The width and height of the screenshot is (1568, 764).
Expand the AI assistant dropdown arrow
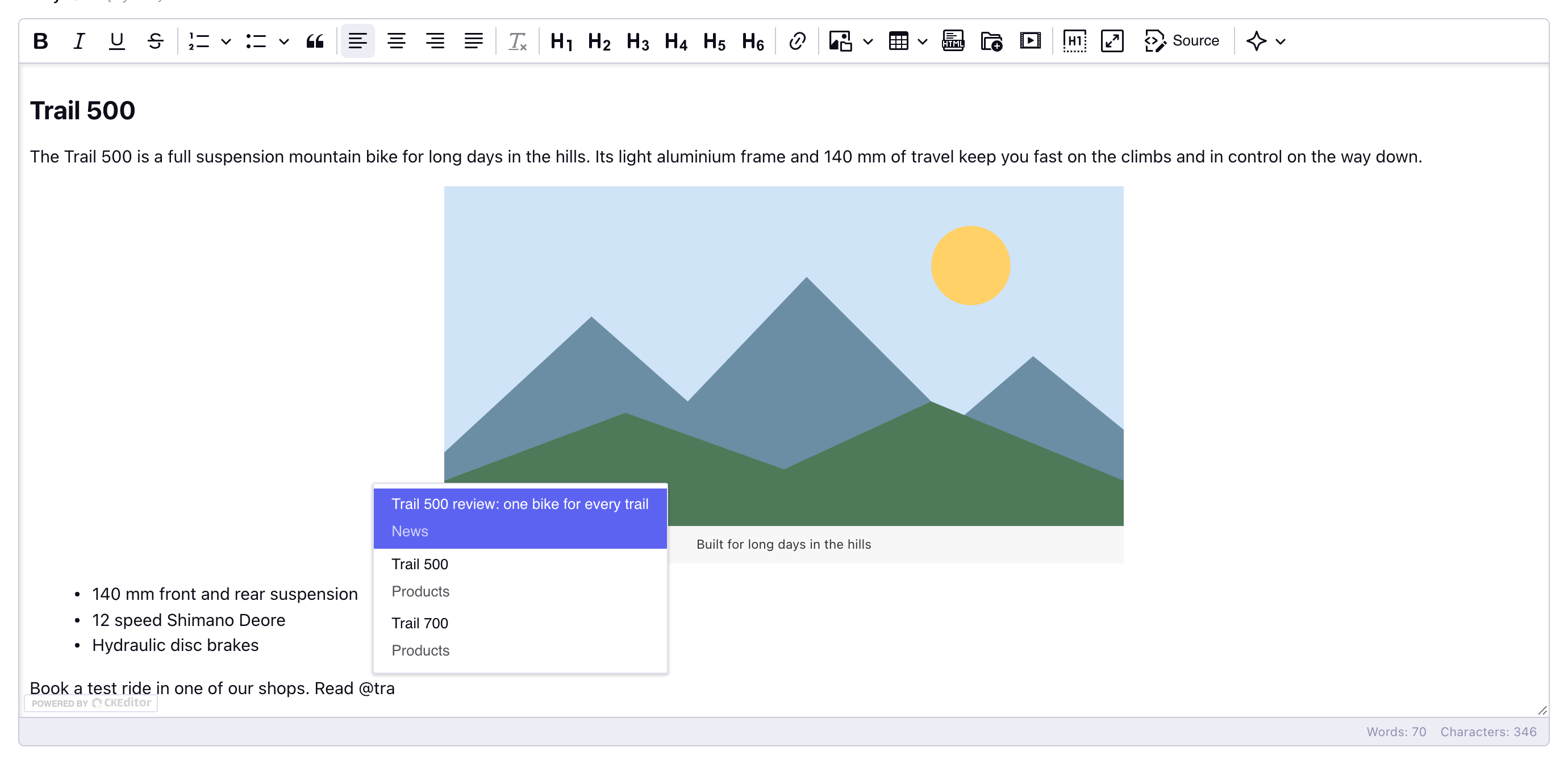1281,41
